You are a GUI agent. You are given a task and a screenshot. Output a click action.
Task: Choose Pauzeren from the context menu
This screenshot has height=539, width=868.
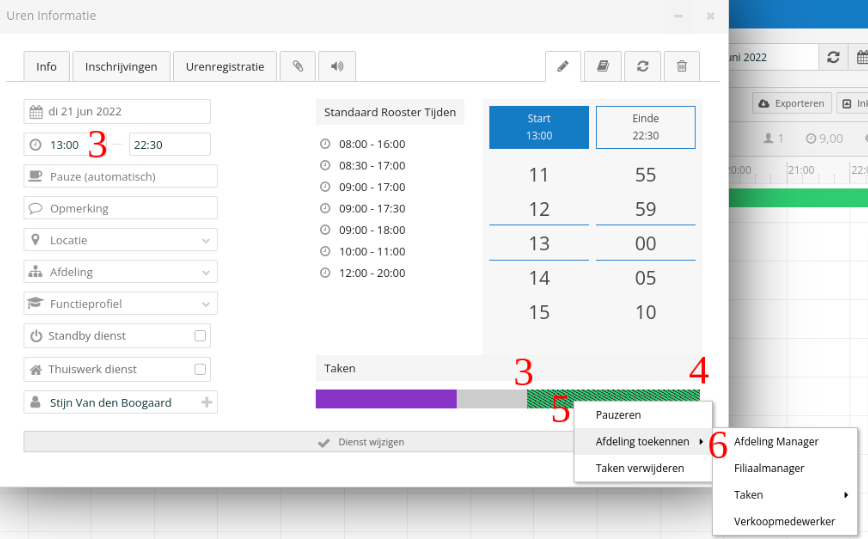click(618, 415)
